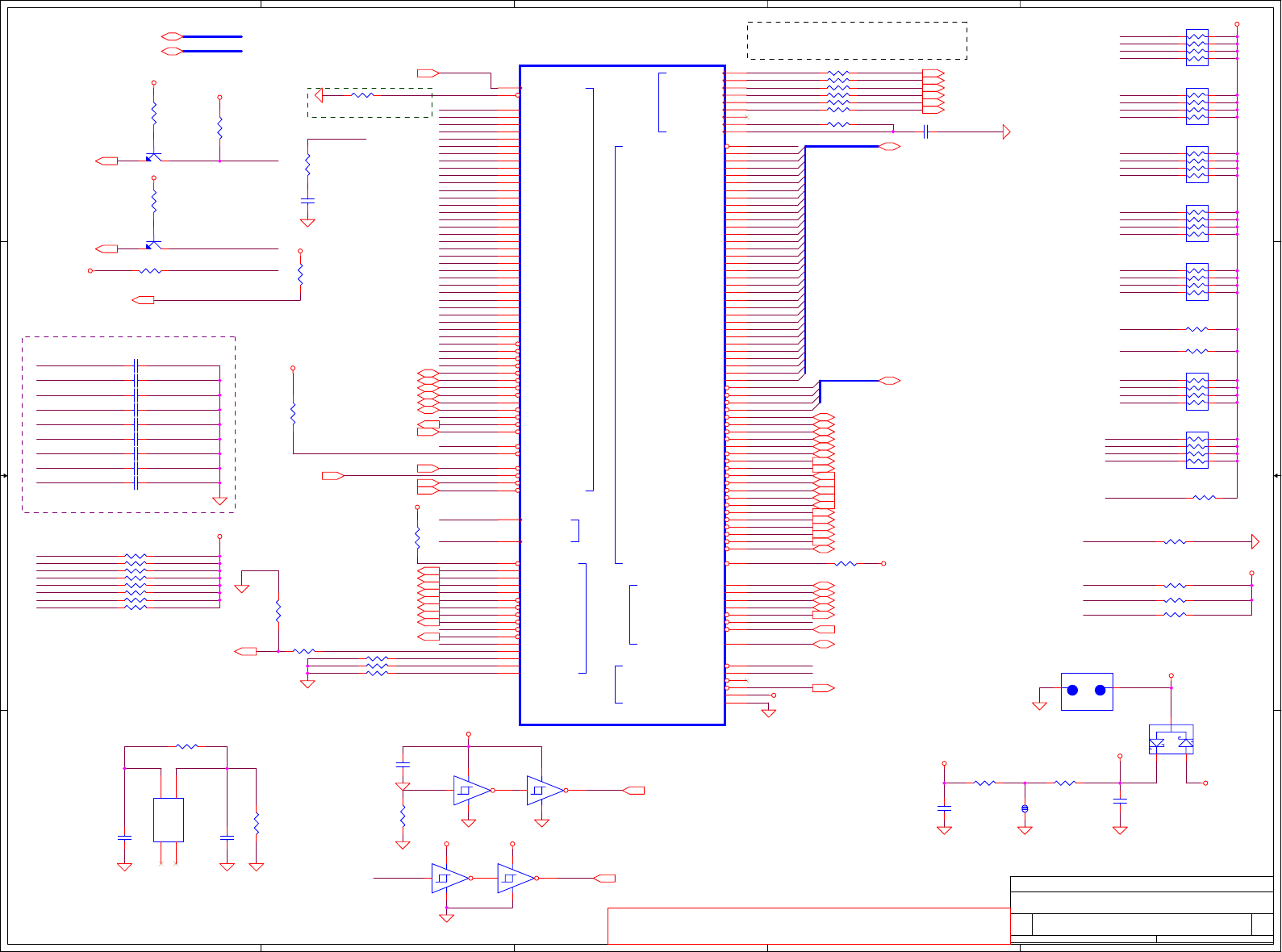Select the upper transistor symbol at top left
This screenshot has height=952, width=1282.
pyautogui.click(x=153, y=156)
